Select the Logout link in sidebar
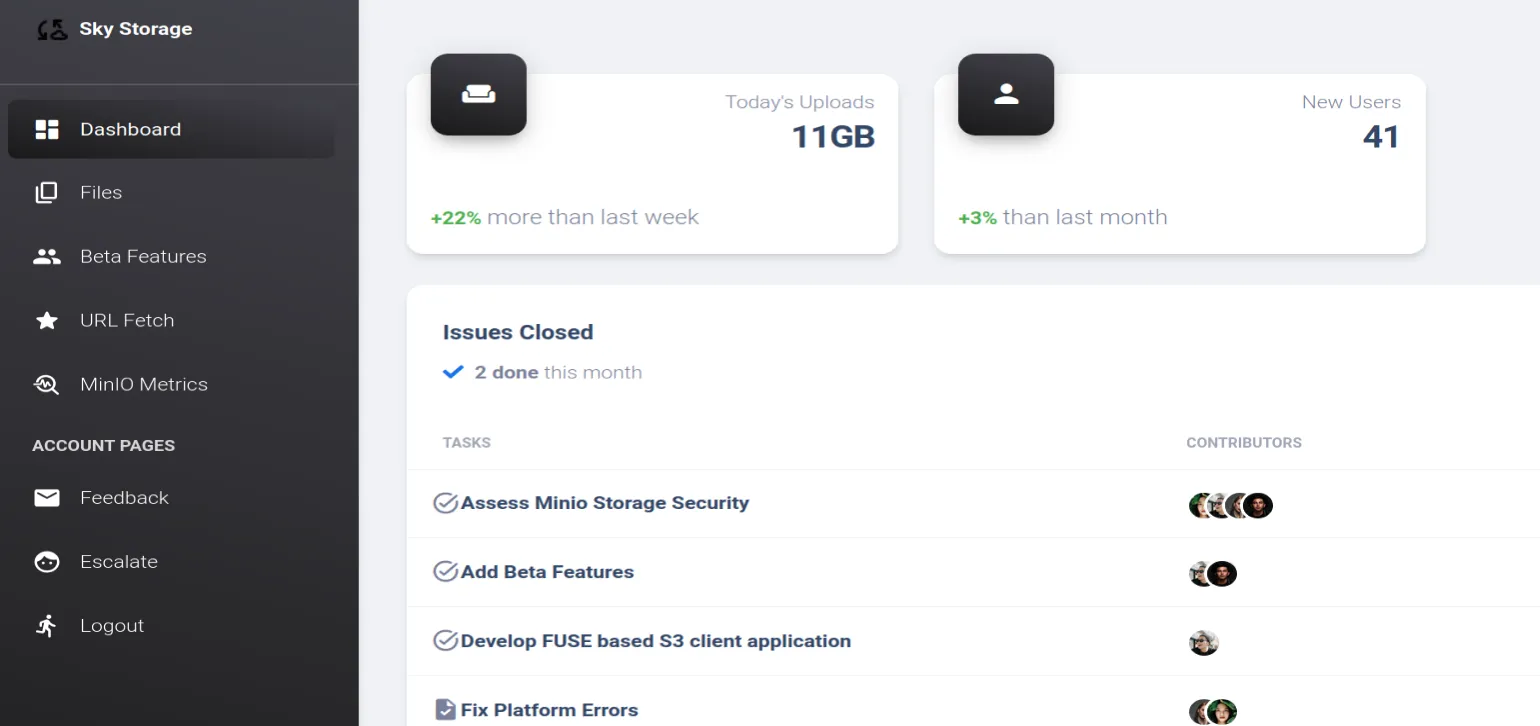This screenshot has width=1540, height=726. 112,626
